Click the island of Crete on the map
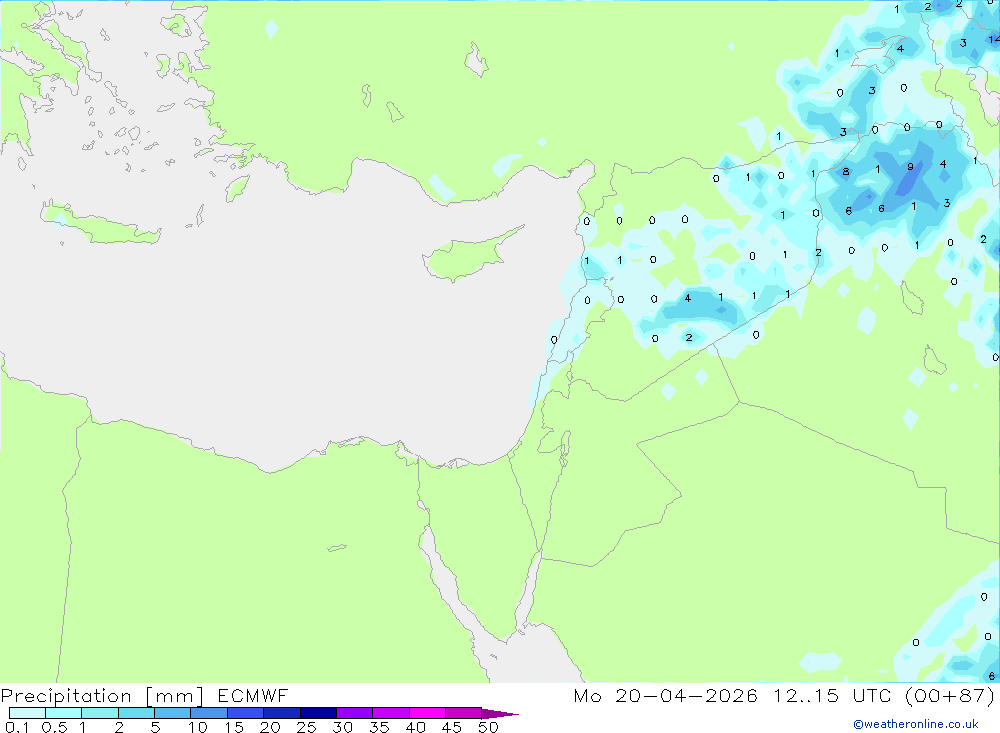 coord(99,223)
